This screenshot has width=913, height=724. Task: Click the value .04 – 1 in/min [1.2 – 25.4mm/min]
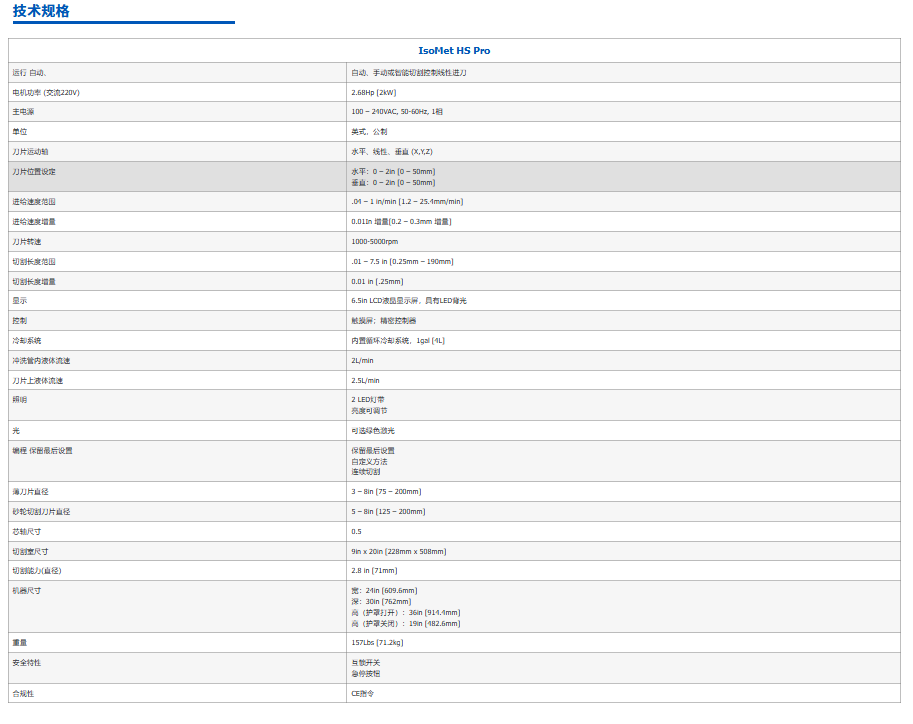pyautogui.click(x=408, y=202)
